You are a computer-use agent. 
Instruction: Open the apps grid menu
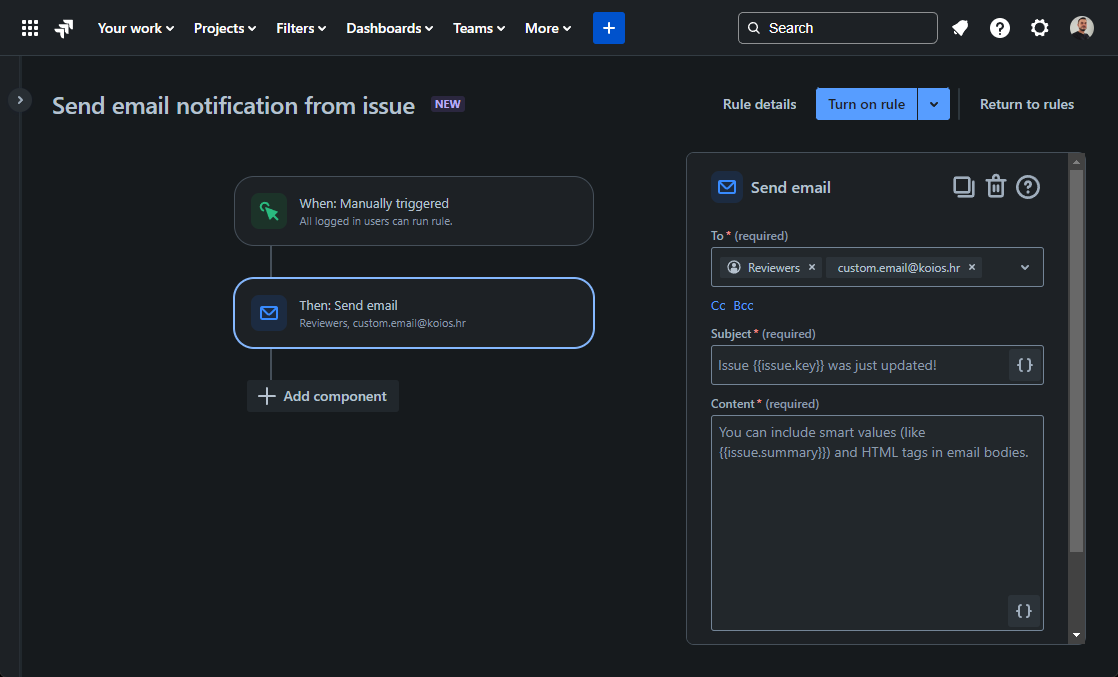click(x=31, y=27)
